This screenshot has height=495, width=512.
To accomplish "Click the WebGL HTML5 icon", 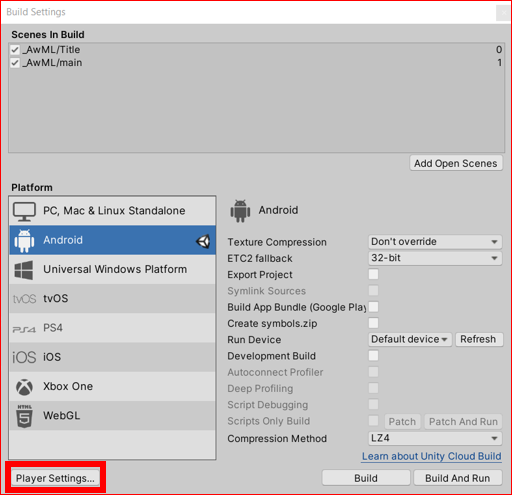I will (x=24, y=416).
